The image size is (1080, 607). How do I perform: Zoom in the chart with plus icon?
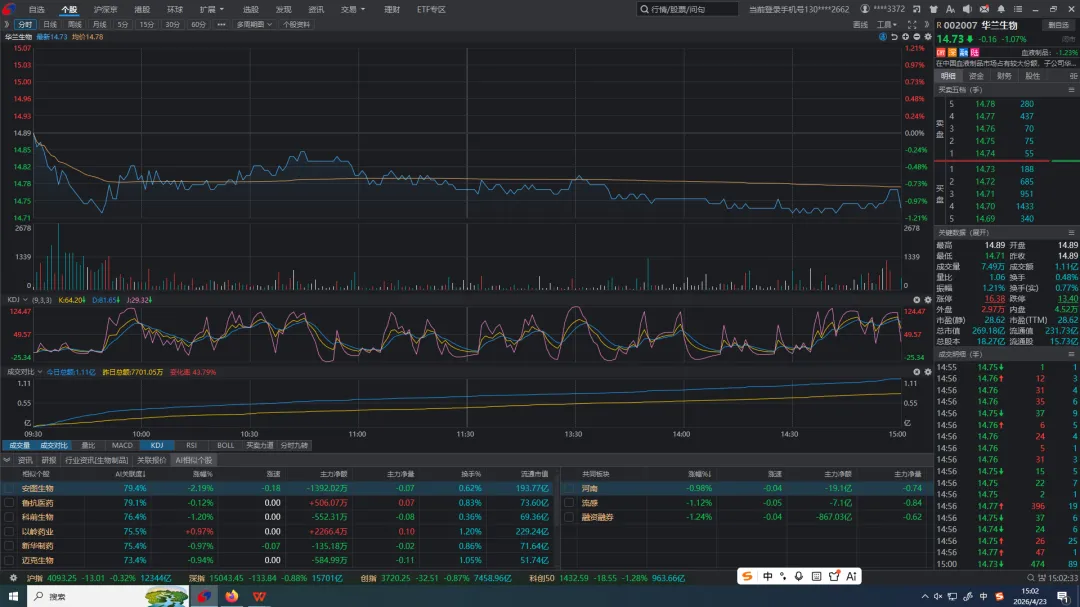tap(905, 37)
